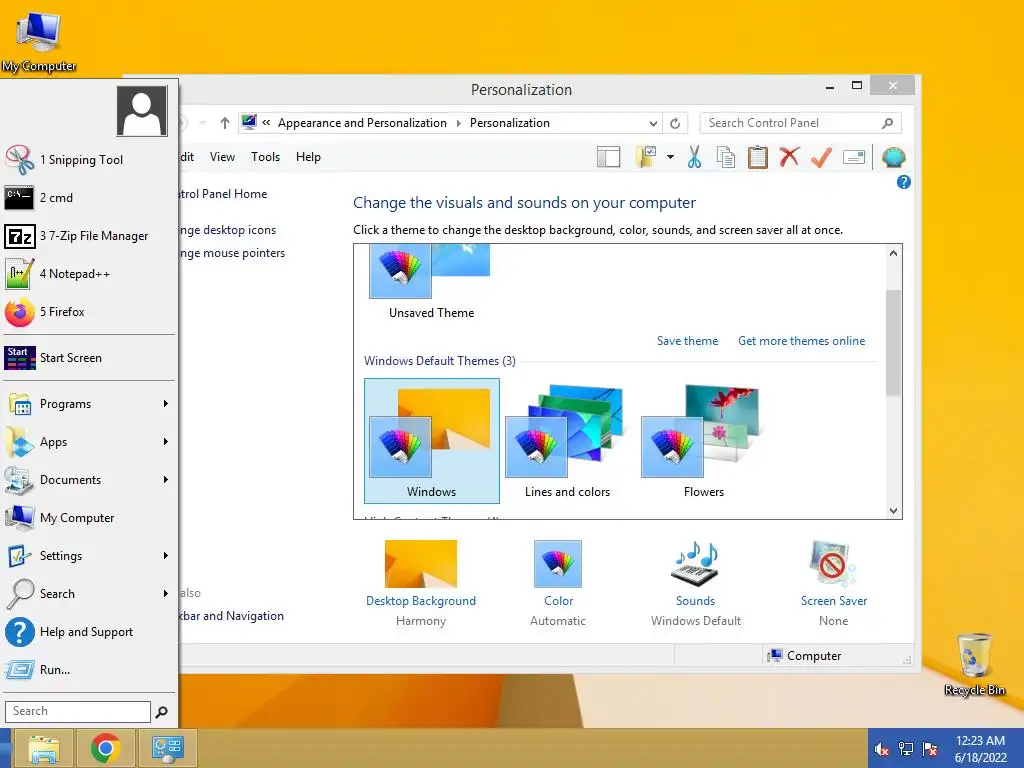Expand the Programs submenu
1024x768 pixels.
tap(89, 404)
